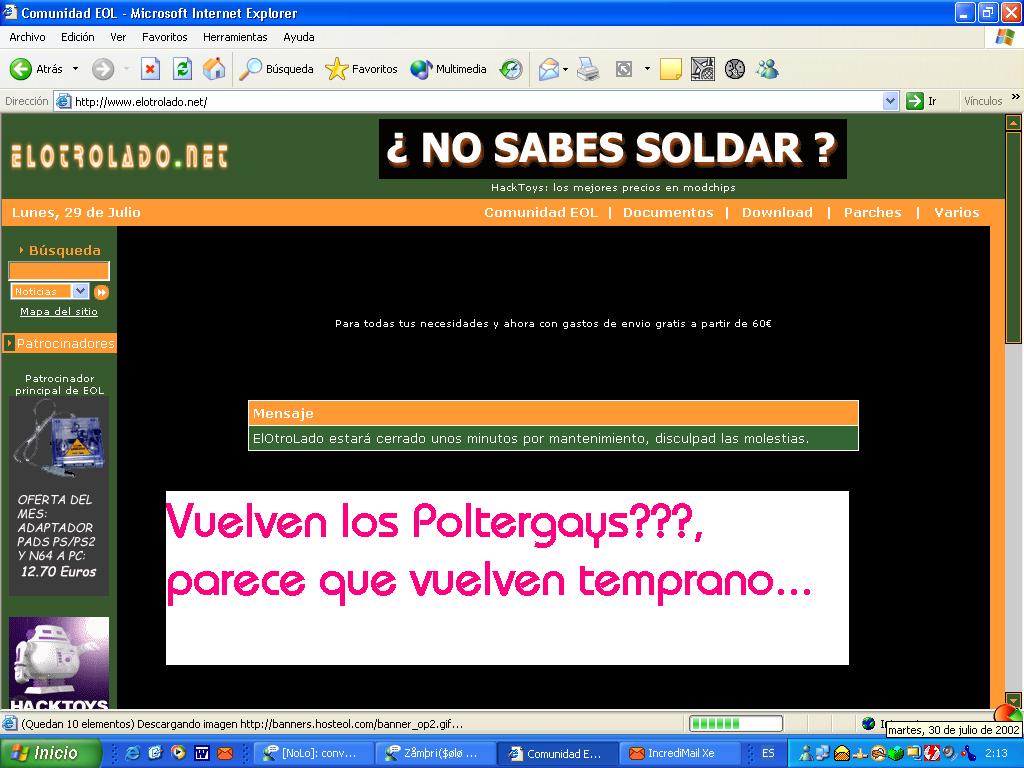1024x768 pixels.
Task: Click the green page loading progress bar
Action: 736,723
